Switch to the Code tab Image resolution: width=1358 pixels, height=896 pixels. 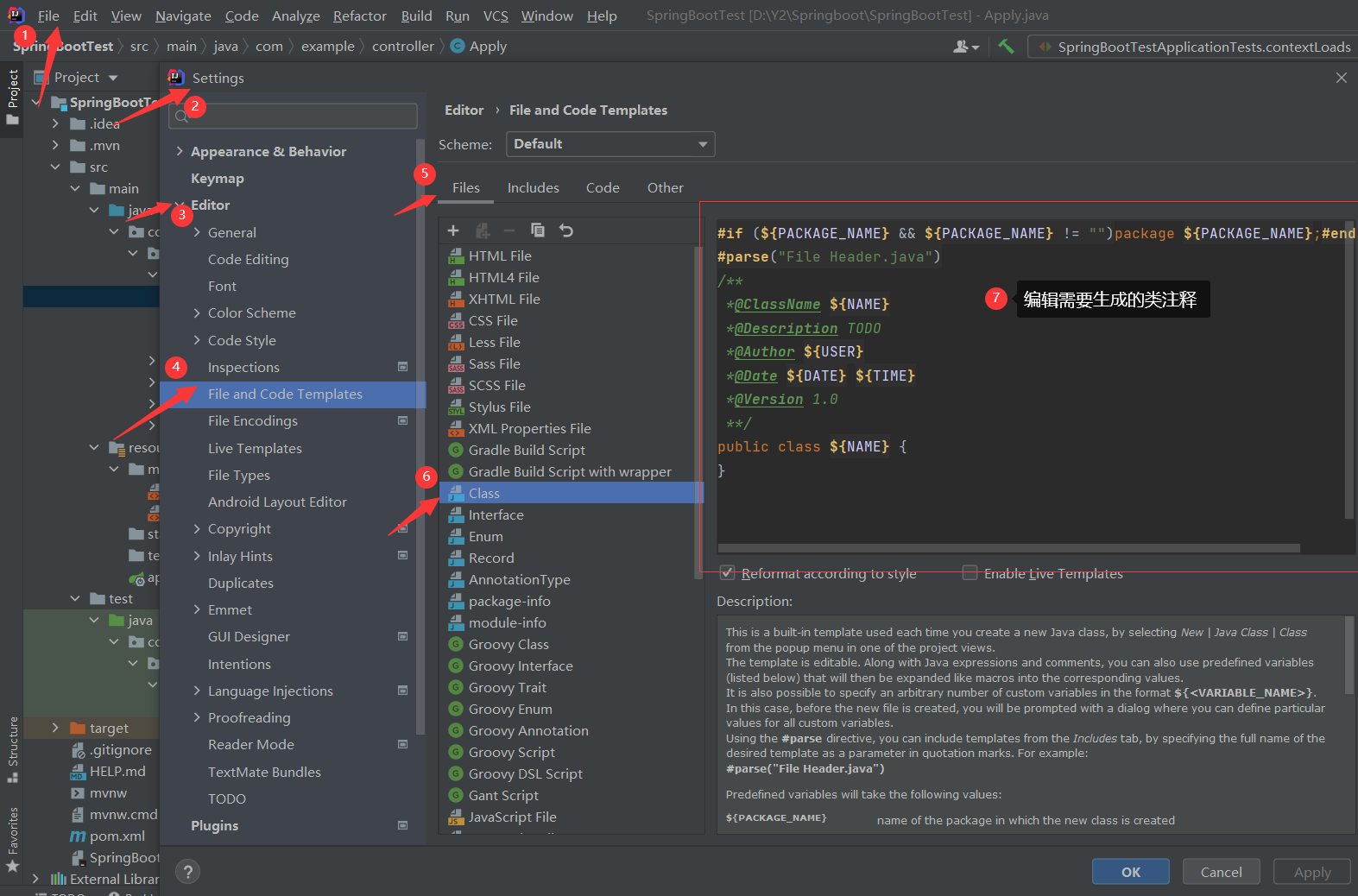[603, 187]
